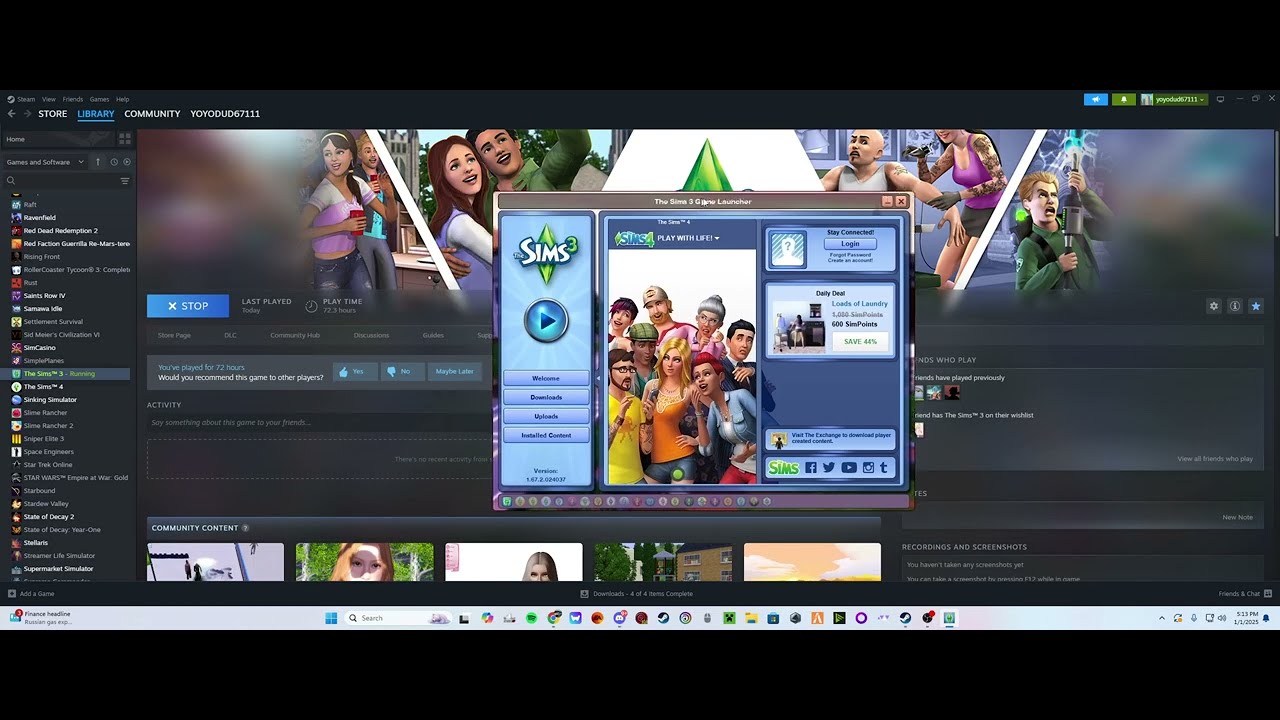Open the YOYODUD67111 profile tab
The width and height of the screenshot is (1280, 720).
(225, 114)
